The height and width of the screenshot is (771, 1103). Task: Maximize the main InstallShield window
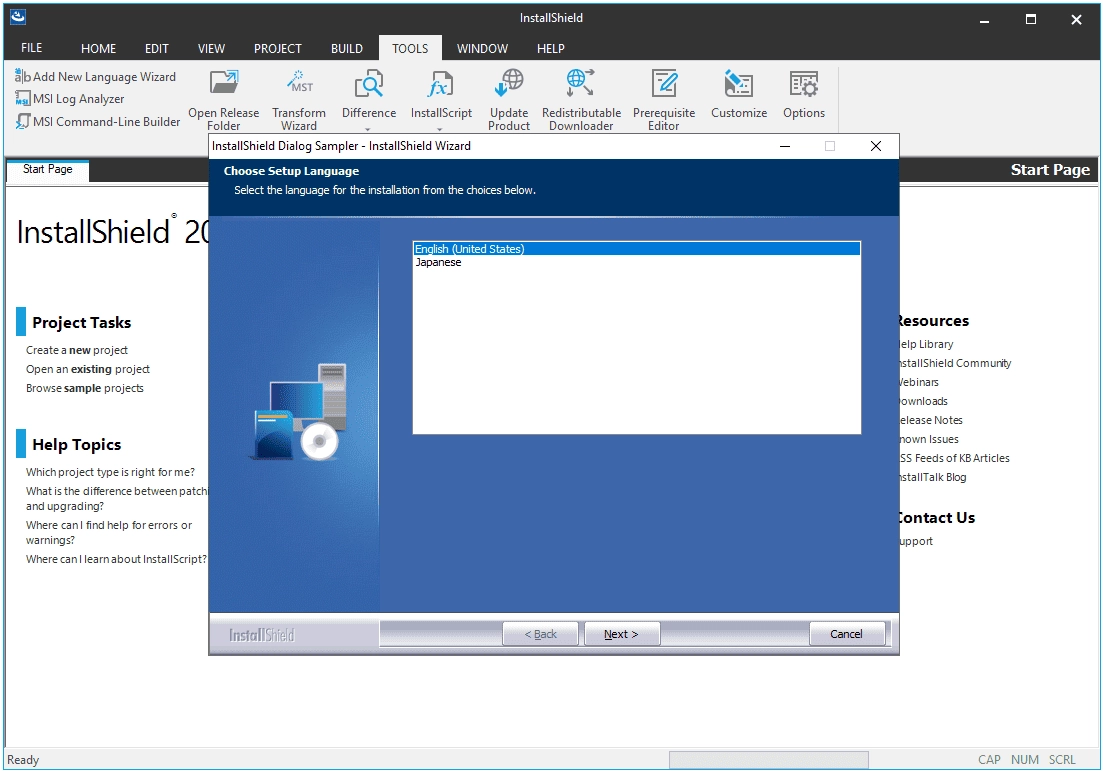coord(1031,19)
